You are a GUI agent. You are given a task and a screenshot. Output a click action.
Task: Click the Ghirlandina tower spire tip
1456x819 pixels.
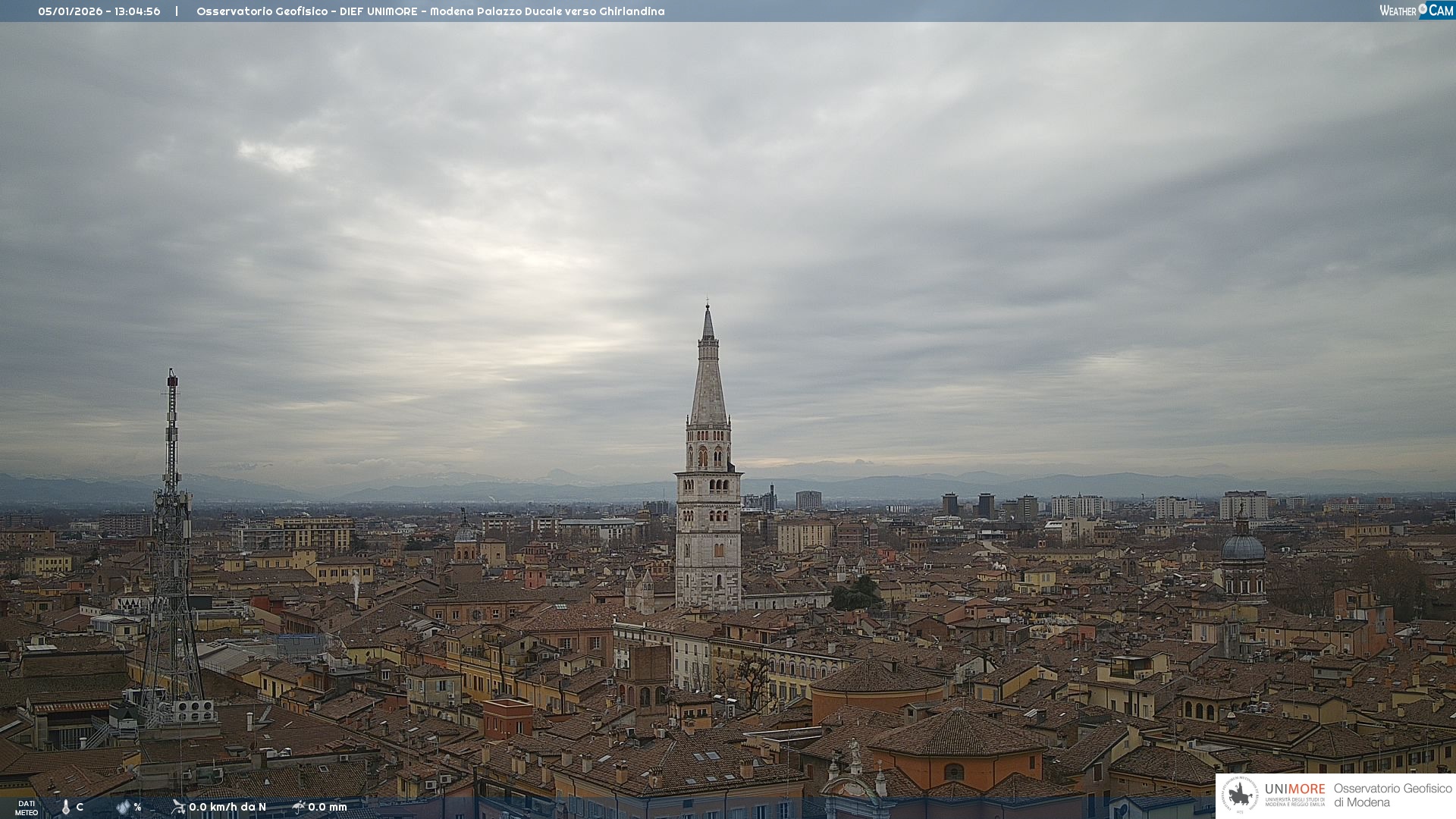pos(708,307)
